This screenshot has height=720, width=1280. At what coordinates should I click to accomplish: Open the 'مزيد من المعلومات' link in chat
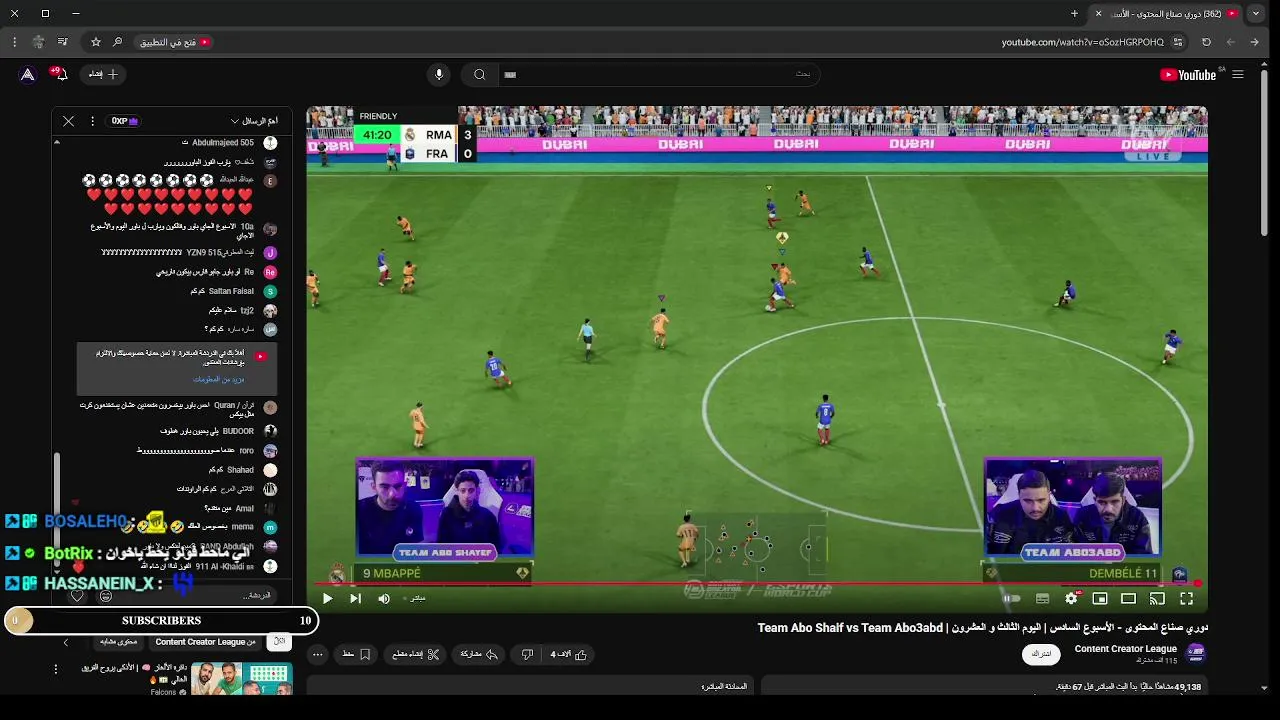tap(218, 379)
